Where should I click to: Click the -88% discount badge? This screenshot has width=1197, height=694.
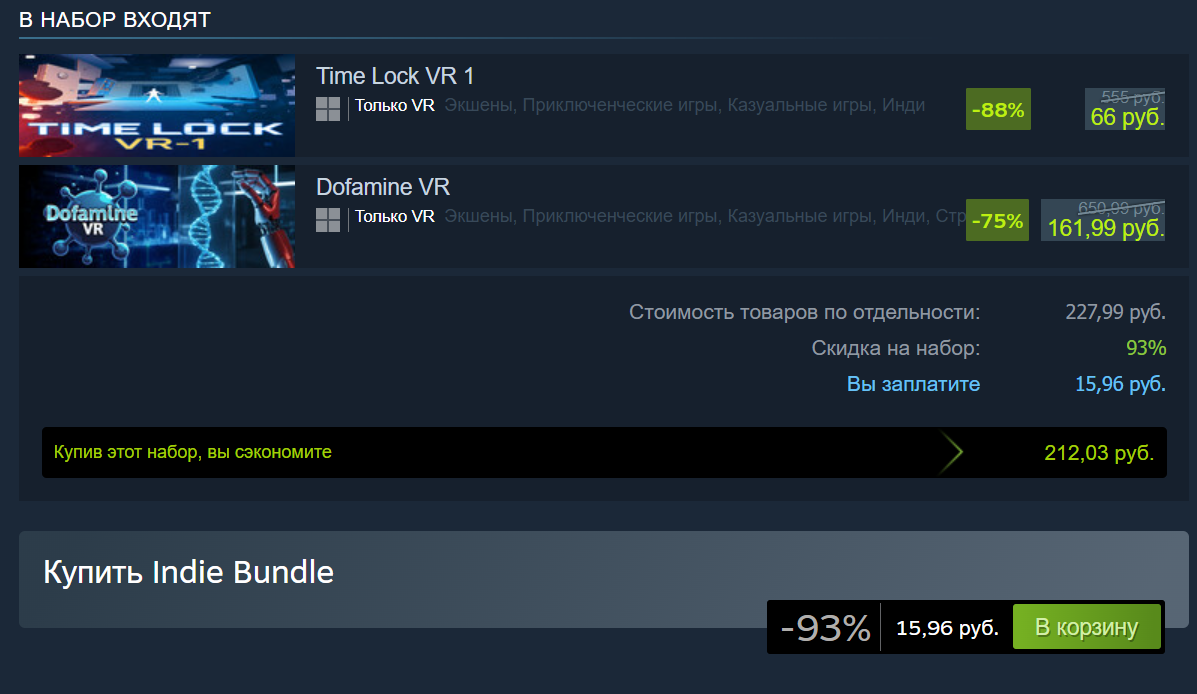[x=998, y=109]
